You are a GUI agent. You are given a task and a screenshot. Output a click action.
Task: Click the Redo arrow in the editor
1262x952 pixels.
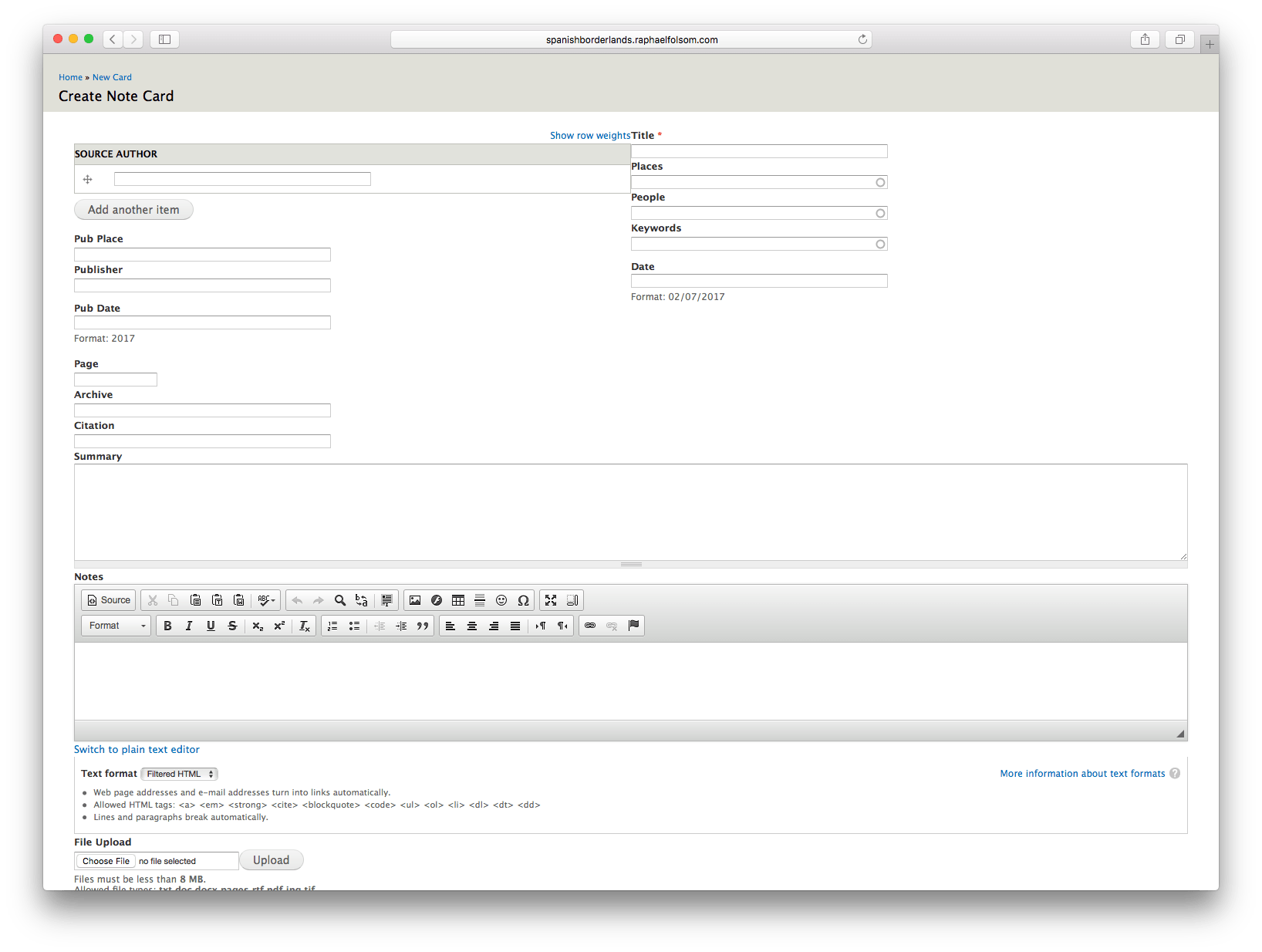pyautogui.click(x=319, y=600)
